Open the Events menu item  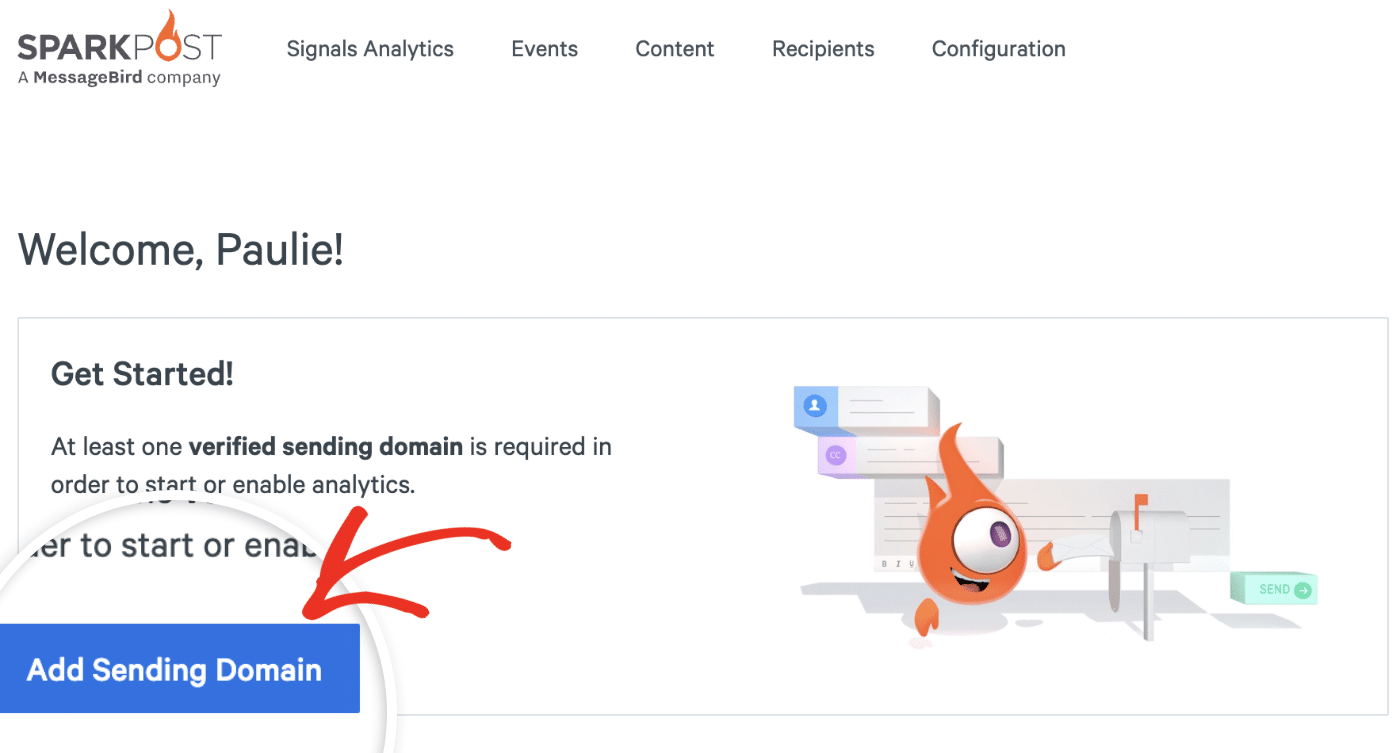(x=544, y=49)
